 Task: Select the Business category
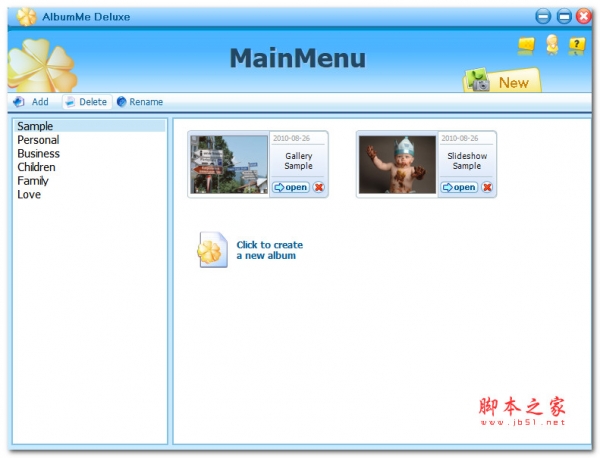90,153
